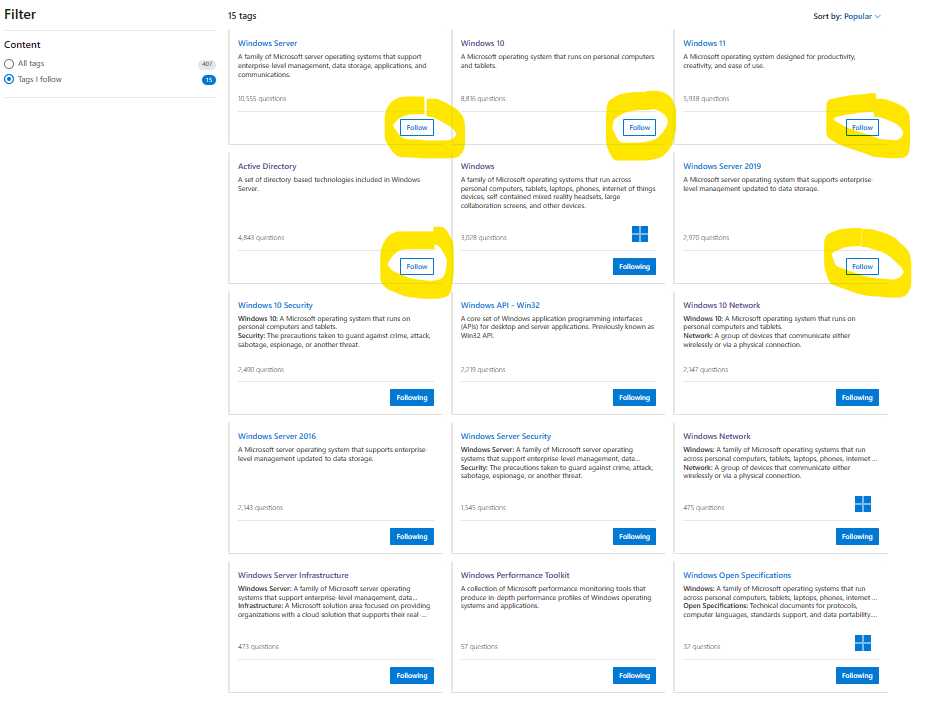Click the '10,555 questions' count on Windows Server
This screenshot has height=709, width=937.
(x=262, y=99)
